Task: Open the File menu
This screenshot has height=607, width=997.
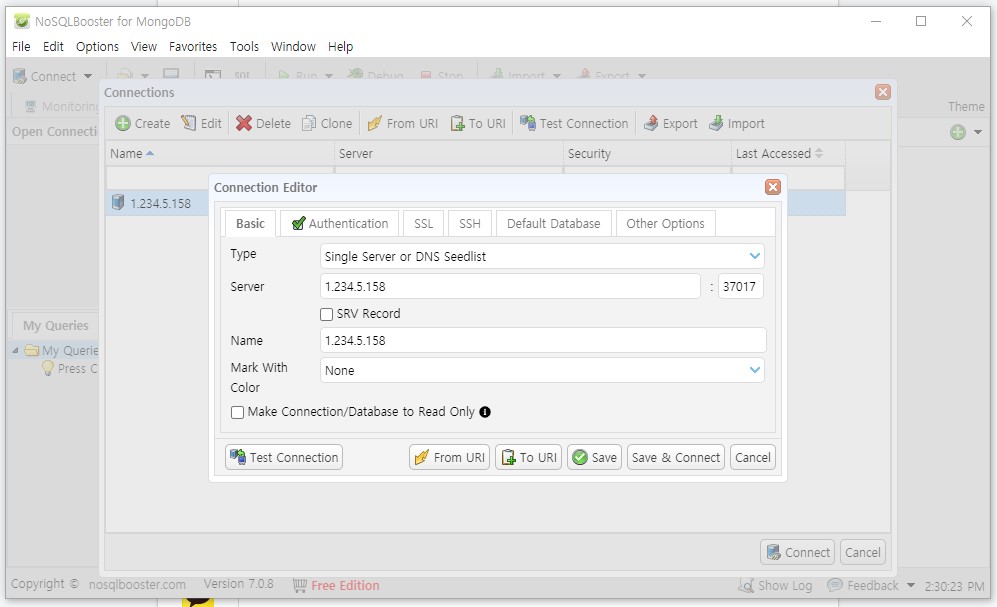Action: pyautogui.click(x=21, y=46)
